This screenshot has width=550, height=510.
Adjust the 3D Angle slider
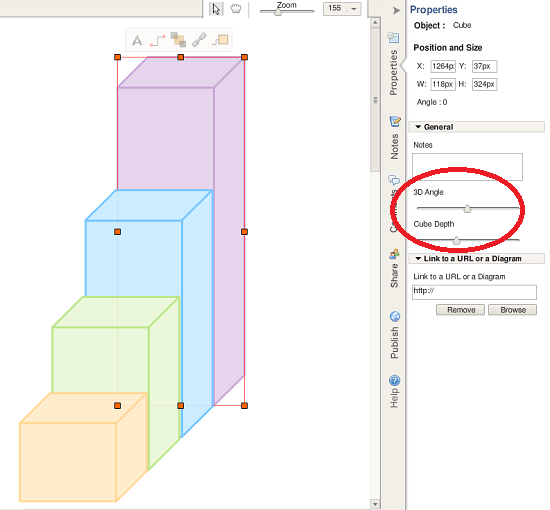(467, 209)
